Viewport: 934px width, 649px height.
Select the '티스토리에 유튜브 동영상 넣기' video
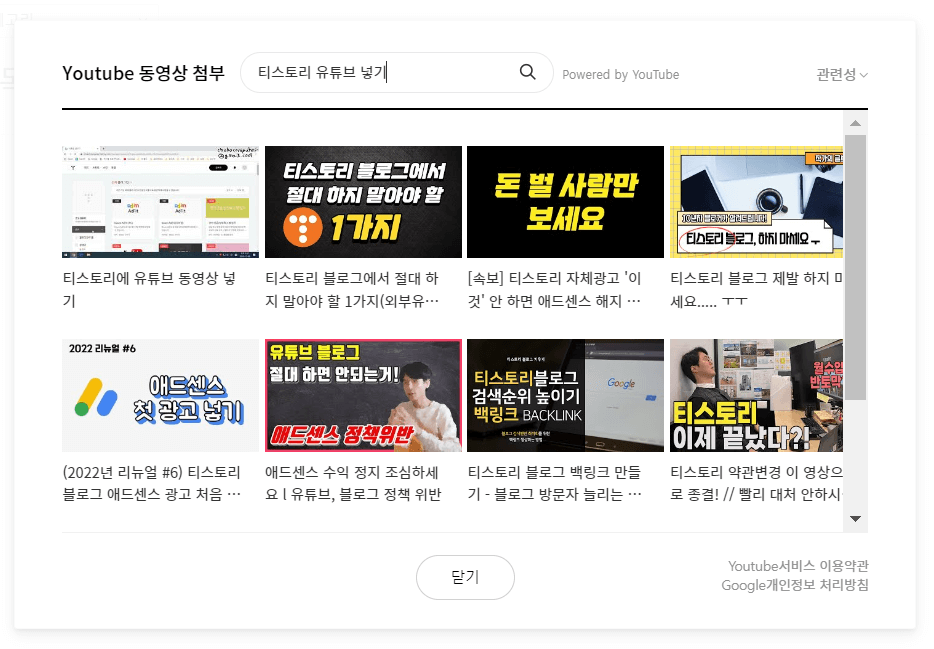tap(160, 200)
